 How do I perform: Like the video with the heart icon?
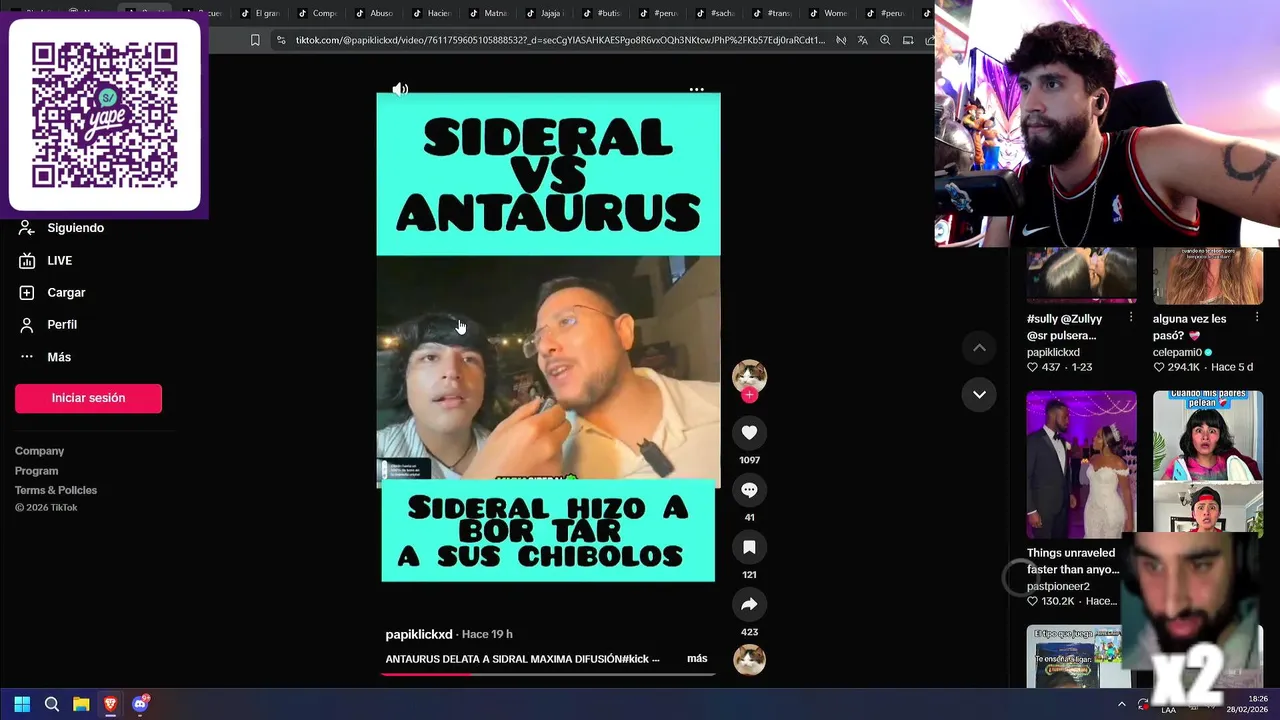coord(749,432)
